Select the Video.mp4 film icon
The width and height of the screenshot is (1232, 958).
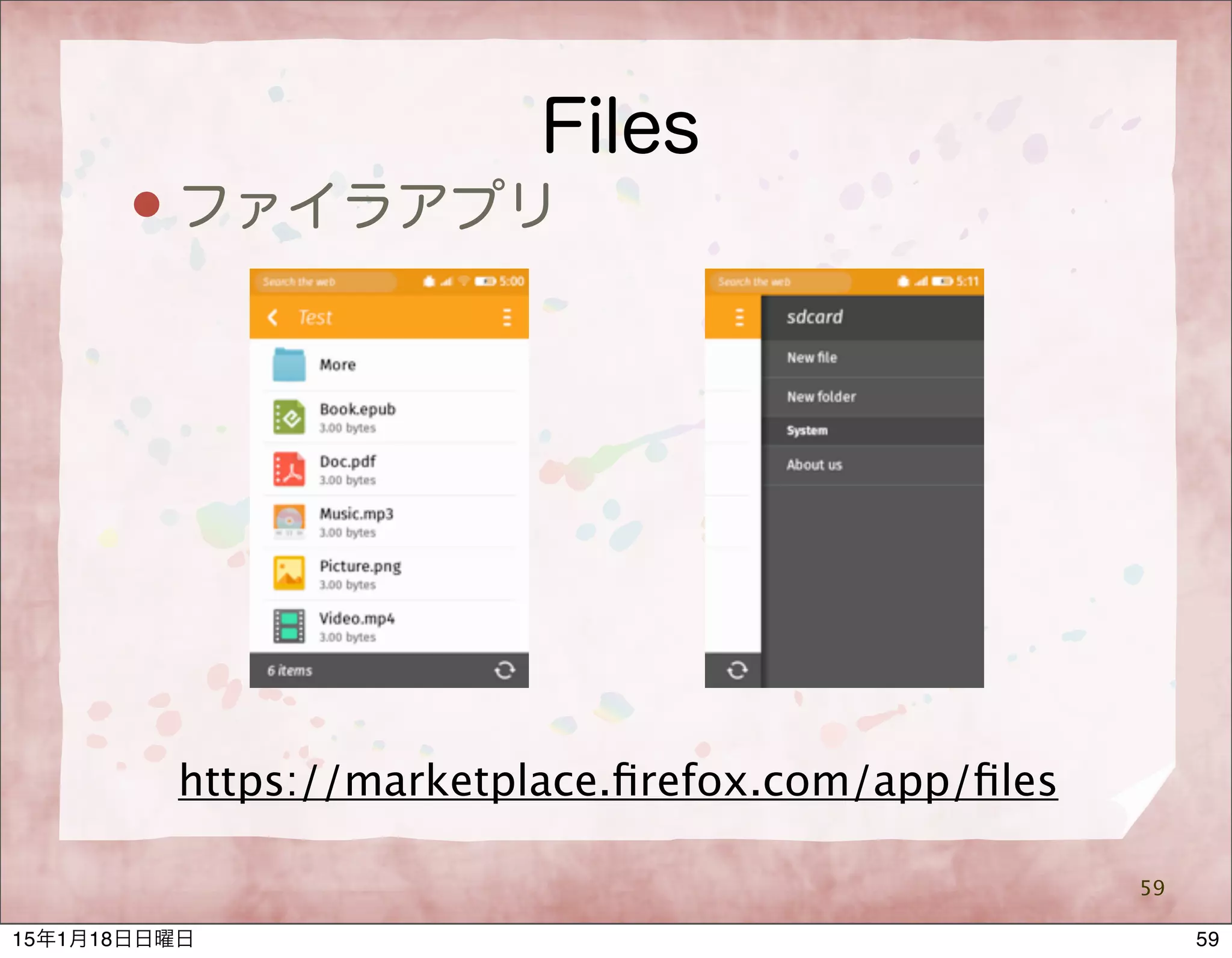[x=289, y=626]
